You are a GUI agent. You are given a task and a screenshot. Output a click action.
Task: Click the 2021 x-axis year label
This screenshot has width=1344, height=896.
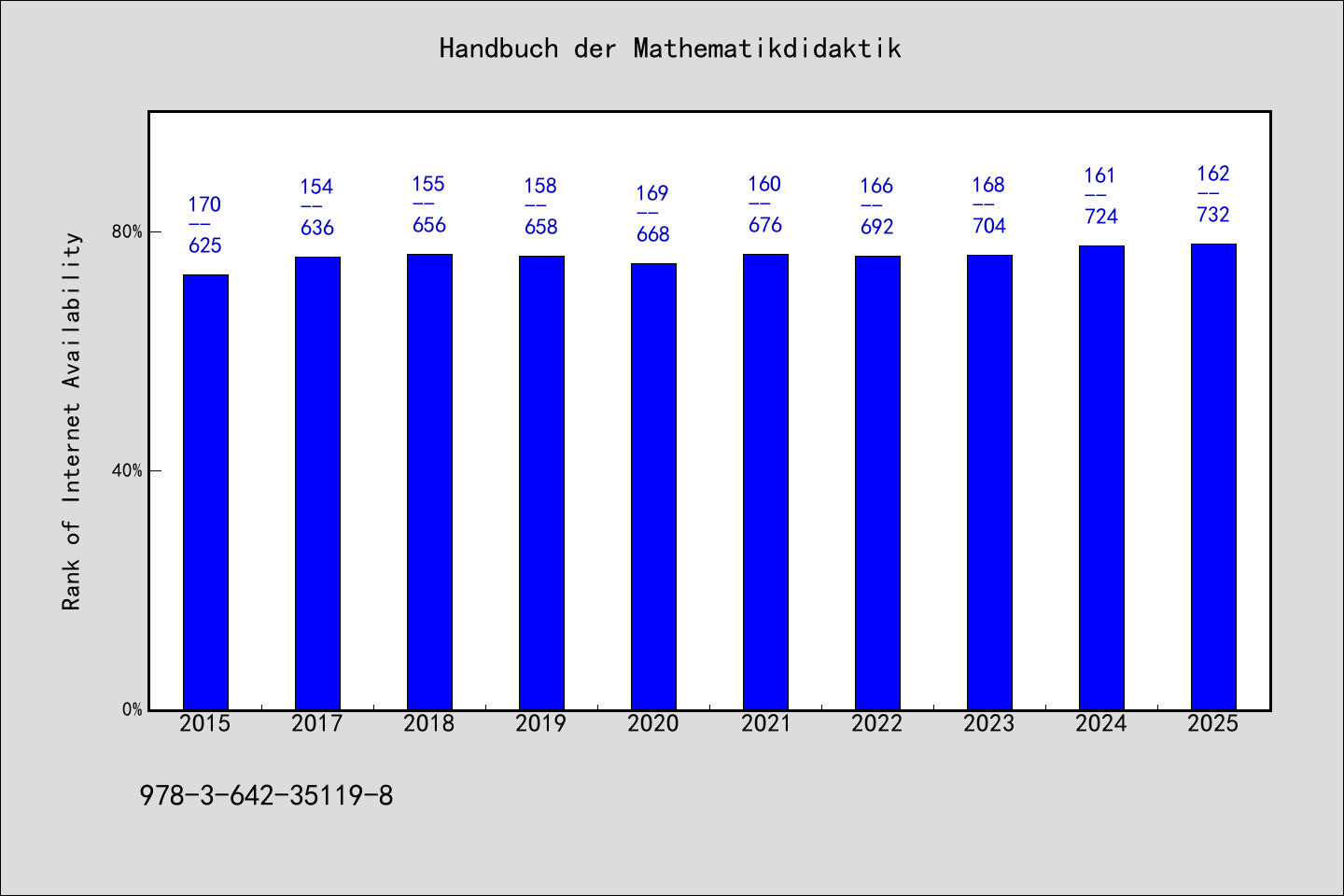(765, 723)
